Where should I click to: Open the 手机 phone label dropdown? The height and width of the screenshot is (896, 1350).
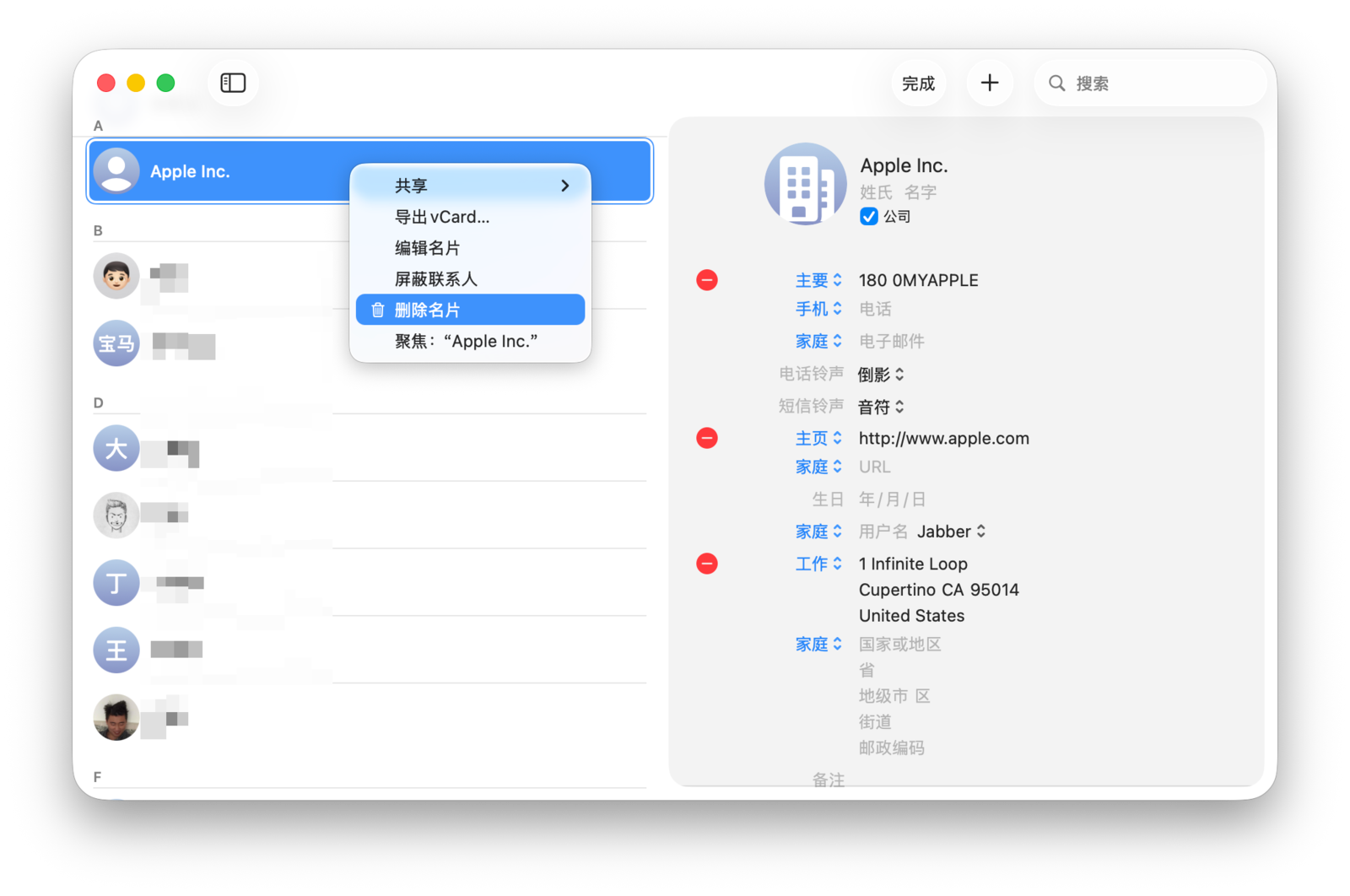pos(818,309)
